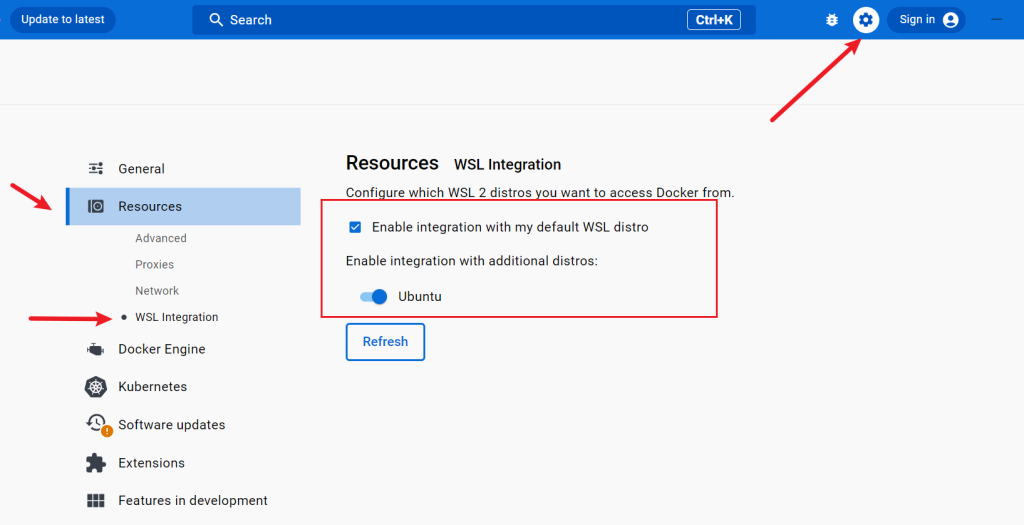Click the Kubernetes helm wheel icon
The height and width of the screenshot is (525, 1024).
click(x=96, y=387)
